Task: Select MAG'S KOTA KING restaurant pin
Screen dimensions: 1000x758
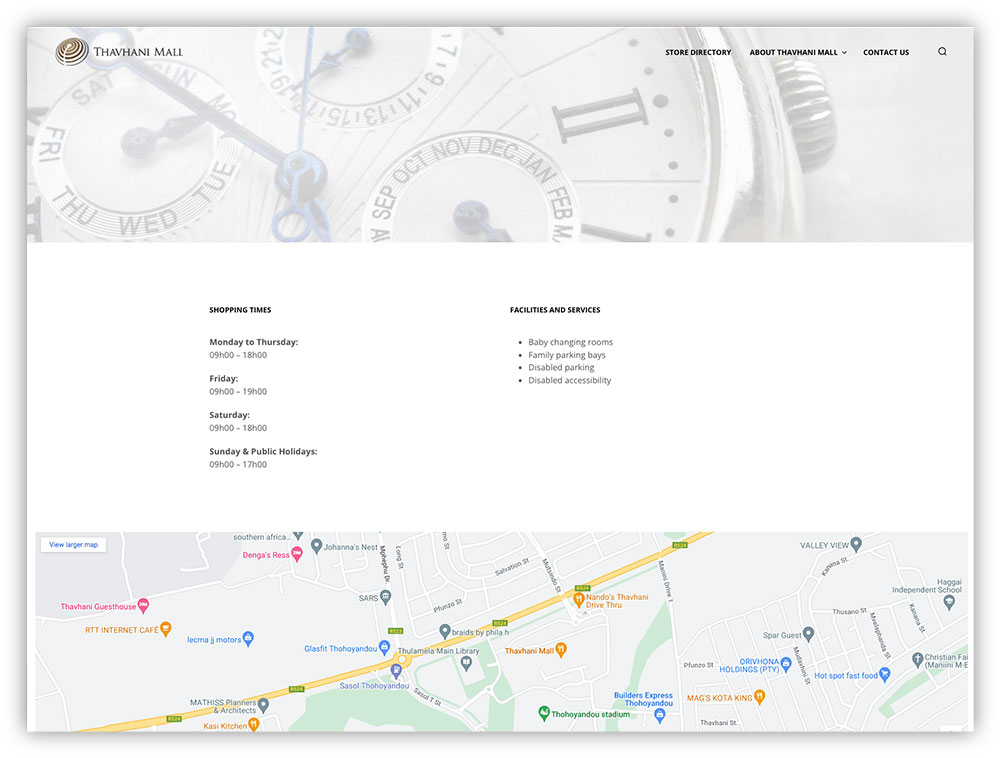Action: pyautogui.click(x=760, y=697)
